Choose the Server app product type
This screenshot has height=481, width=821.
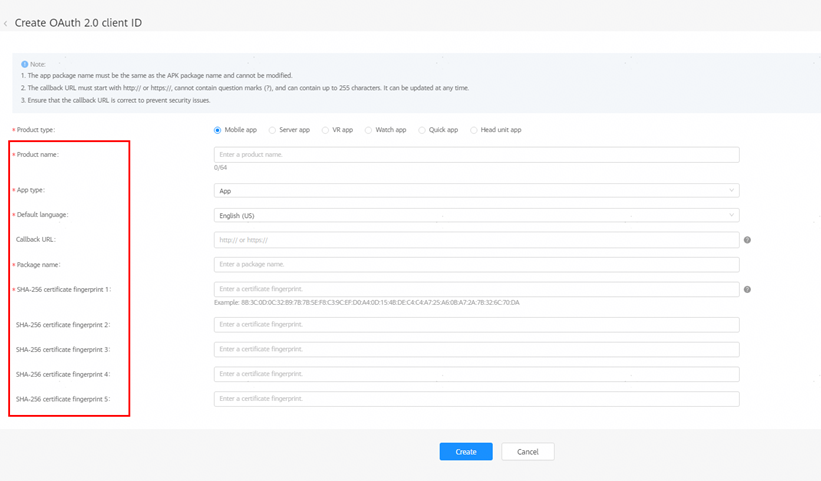pyautogui.click(x=272, y=130)
